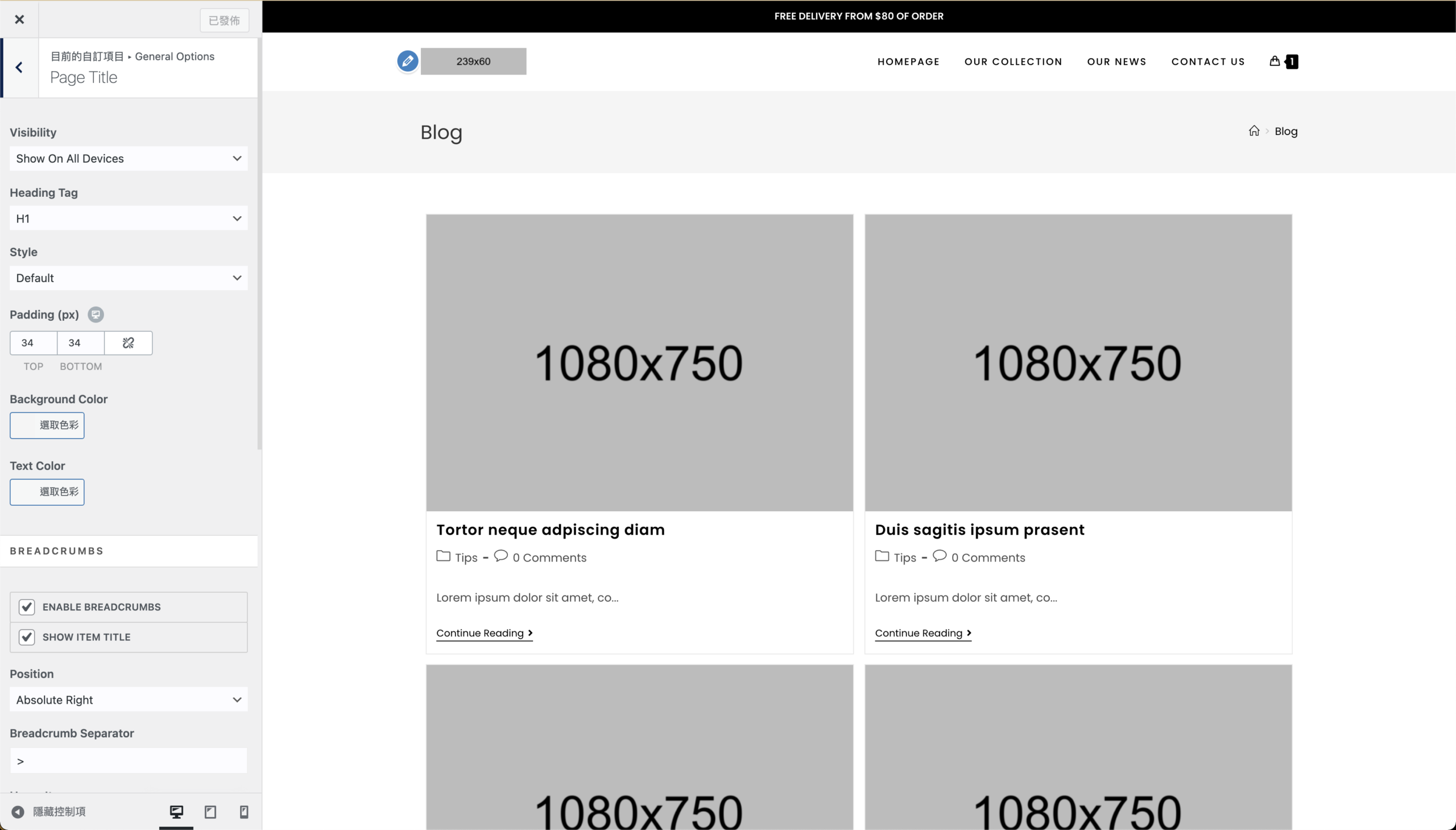Viewport: 1456px width, 830px height.
Task: Click the breadcrumb home icon
Action: point(1254,131)
